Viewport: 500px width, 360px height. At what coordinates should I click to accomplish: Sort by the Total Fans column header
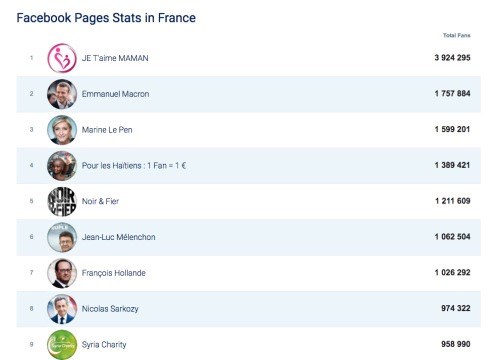point(456,35)
